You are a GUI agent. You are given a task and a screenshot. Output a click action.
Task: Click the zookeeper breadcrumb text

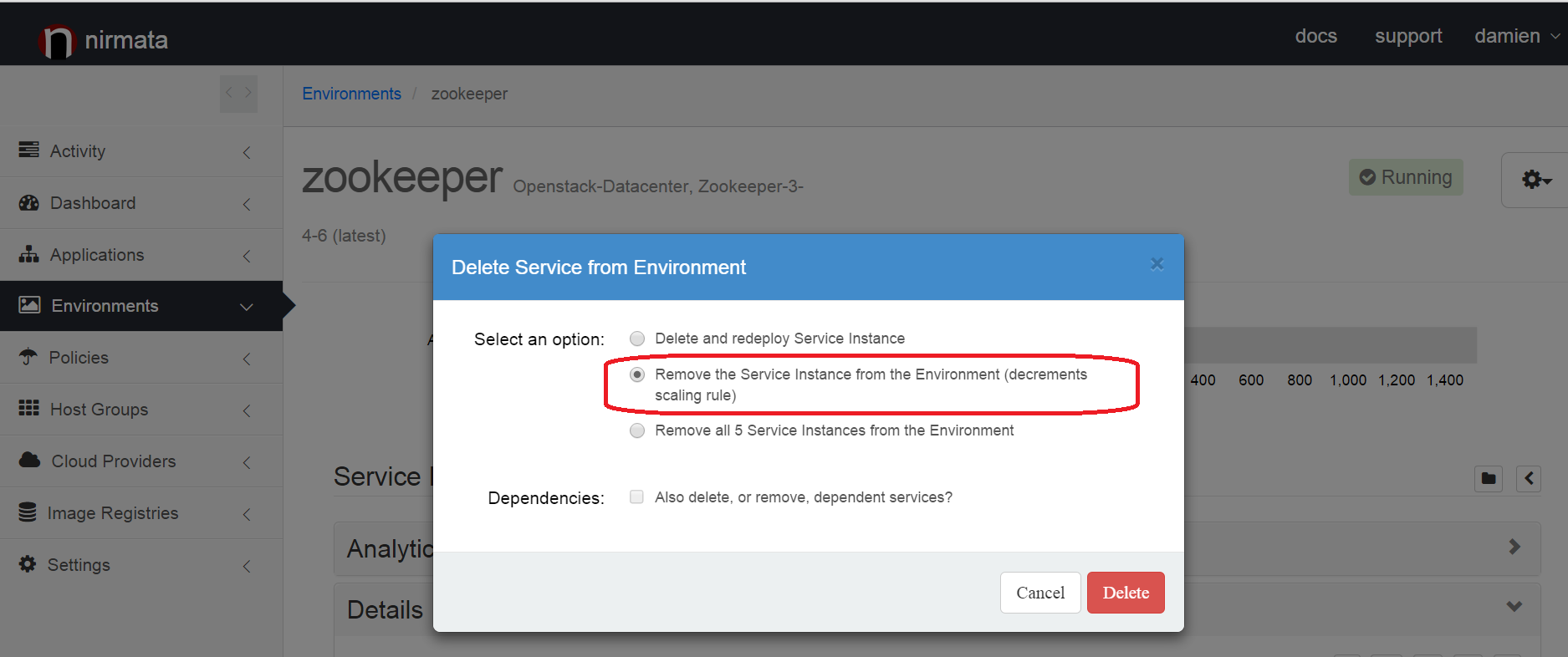(x=469, y=94)
